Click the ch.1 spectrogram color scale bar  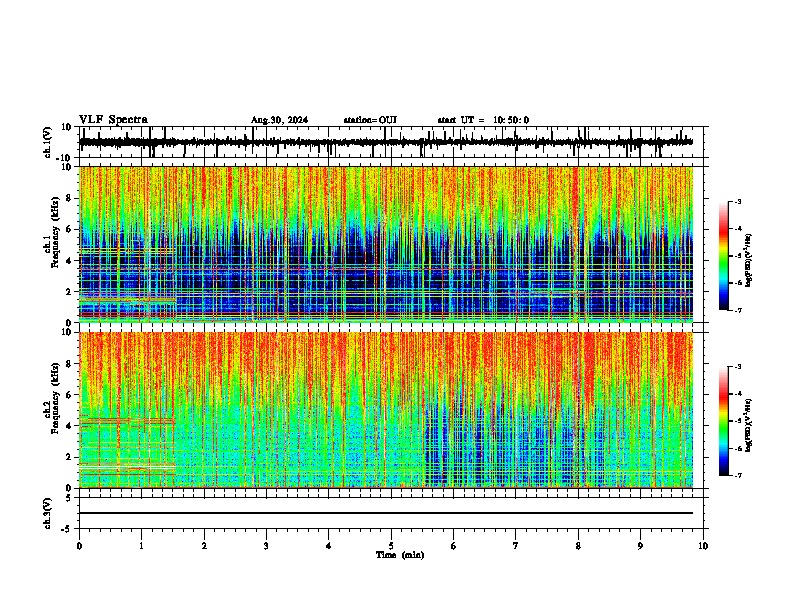[724, 256]
